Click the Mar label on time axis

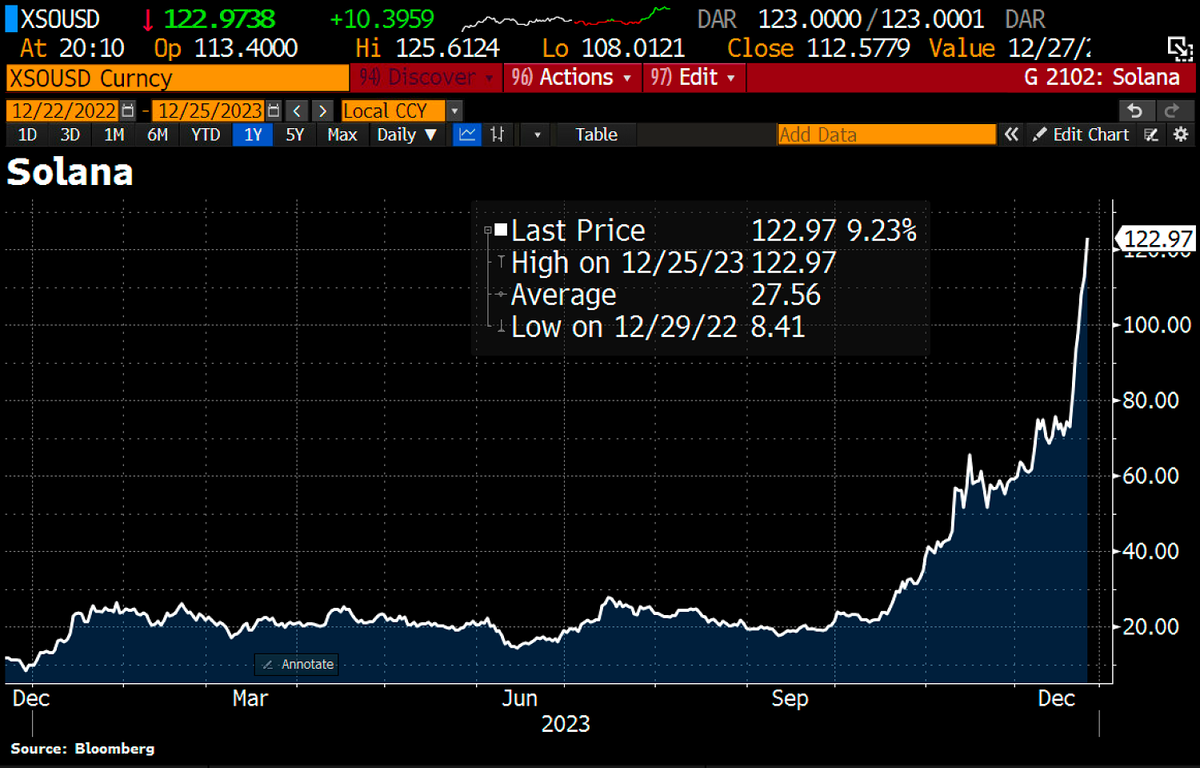pos(249,698)
